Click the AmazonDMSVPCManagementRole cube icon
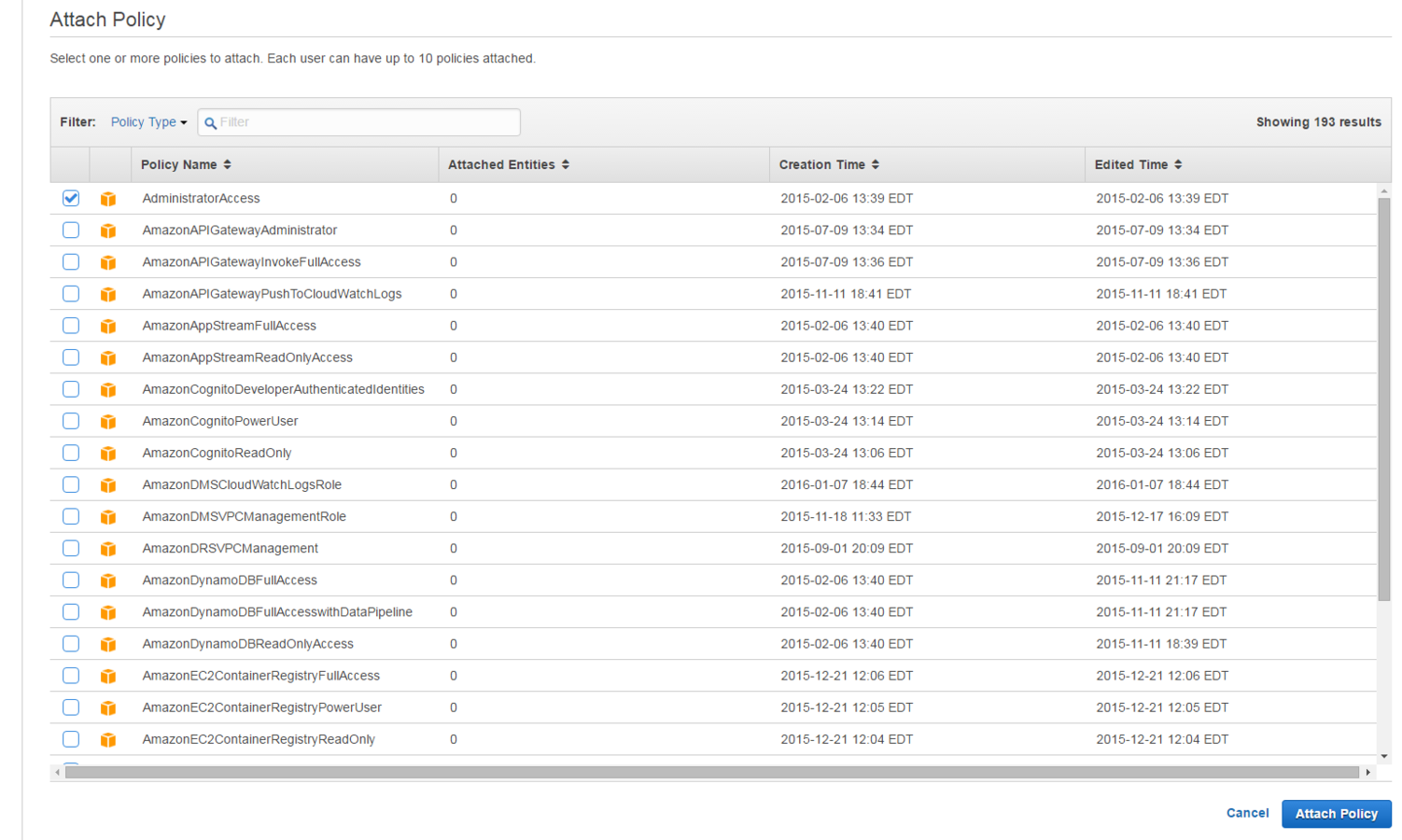The width and height of the screenshot is (1402, 840). 108,517
